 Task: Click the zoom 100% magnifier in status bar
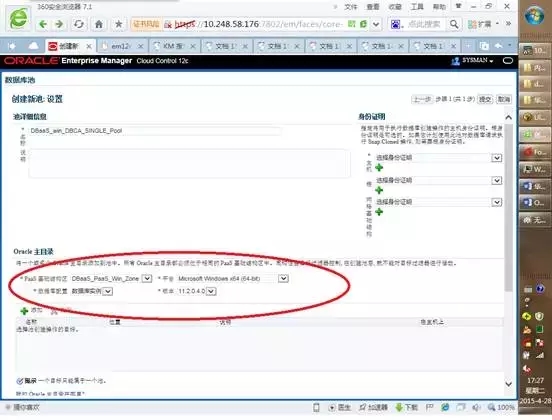pyautogui.click(x=491, y=407)
